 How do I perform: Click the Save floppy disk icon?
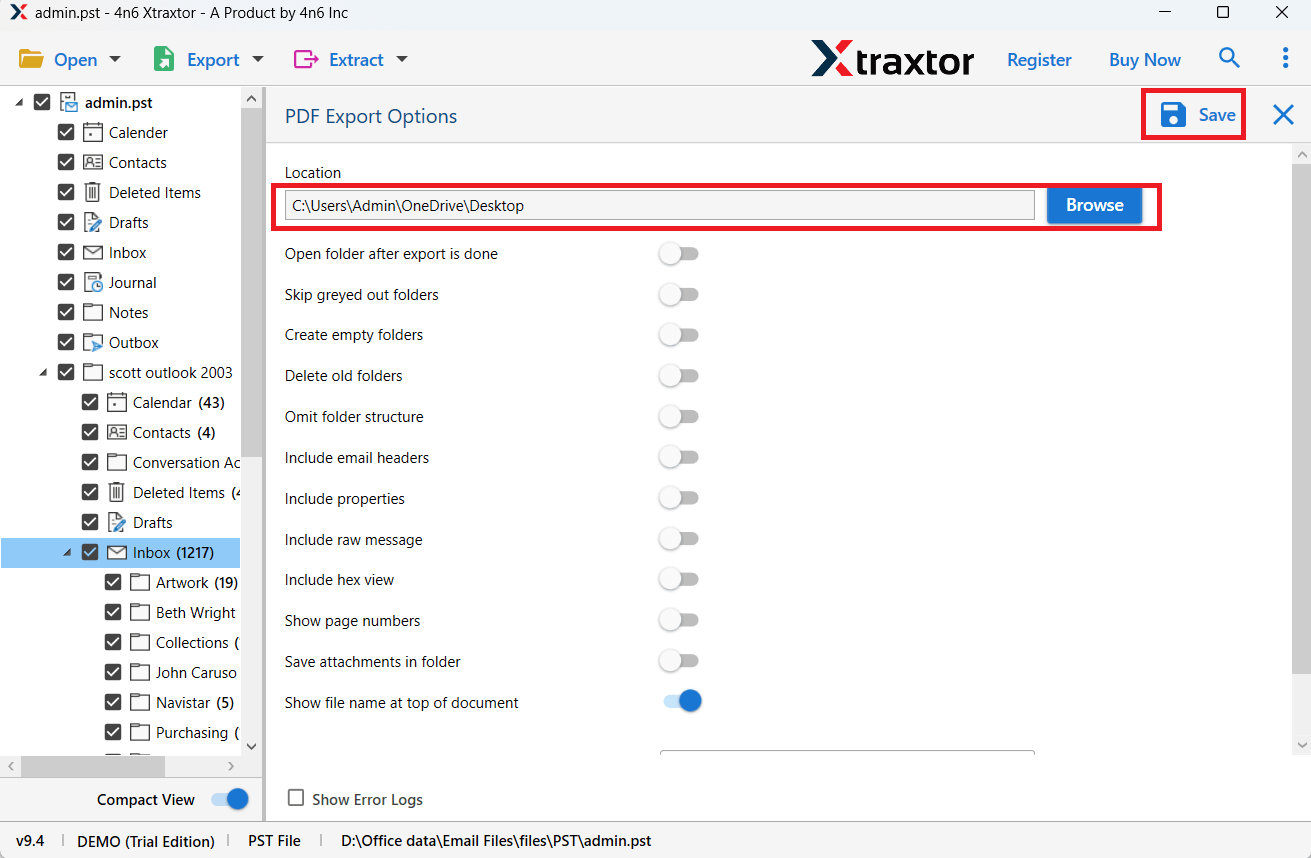point(1174,115)
